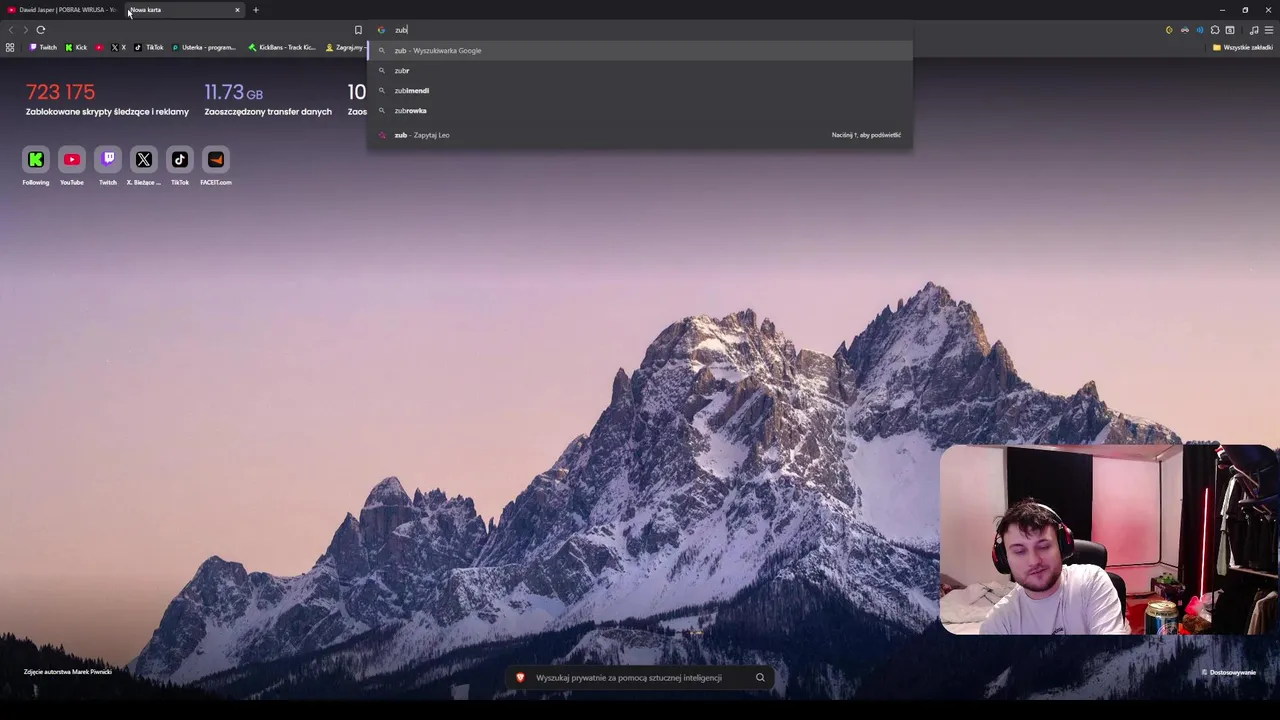Screen dimensions: 1280x720
Task: Choose zub - Zapytaj Leo suggestion
Action: (640, 135)
